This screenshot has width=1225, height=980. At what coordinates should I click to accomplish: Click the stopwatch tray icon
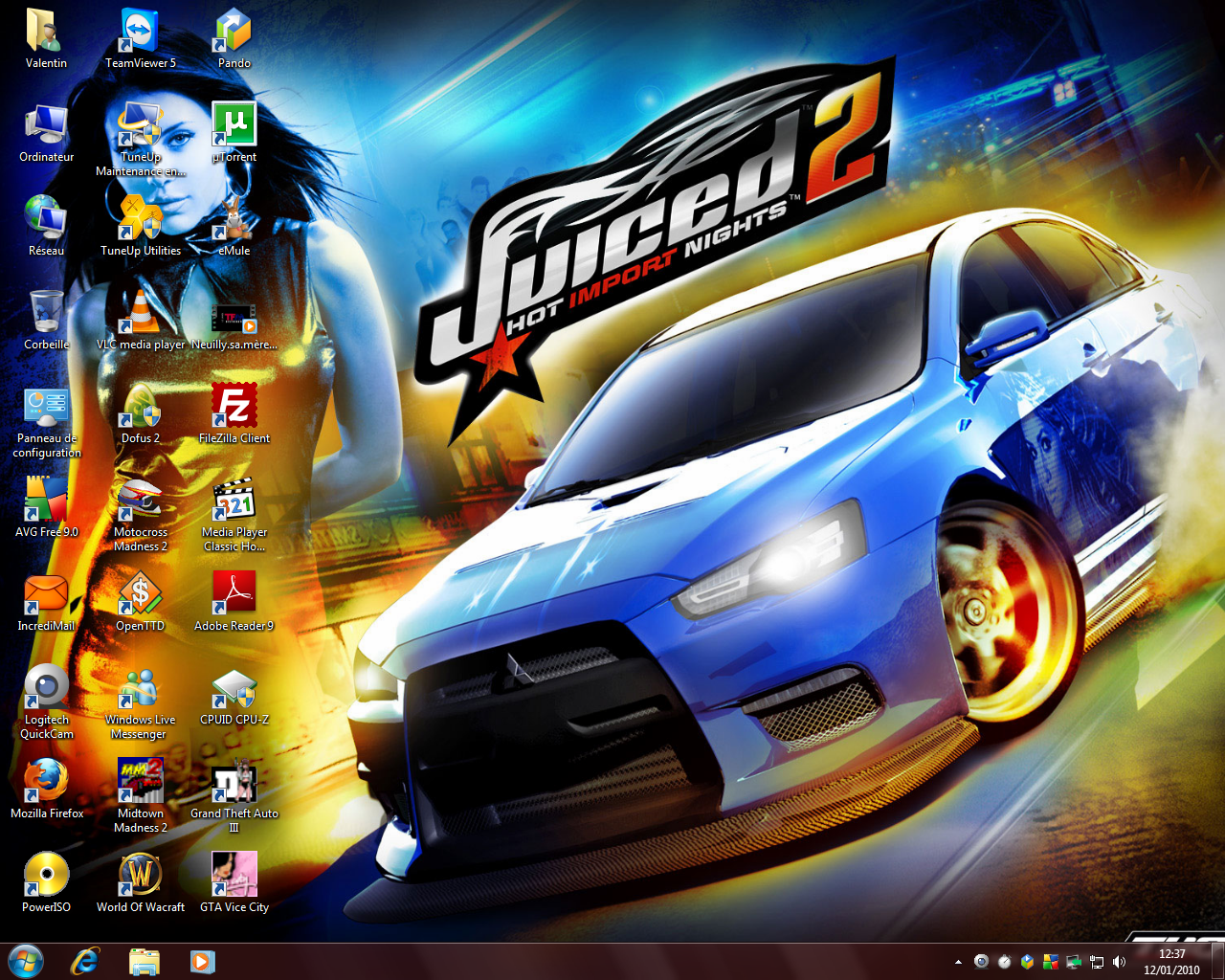pyautogui.click(x=1004, y=961)
